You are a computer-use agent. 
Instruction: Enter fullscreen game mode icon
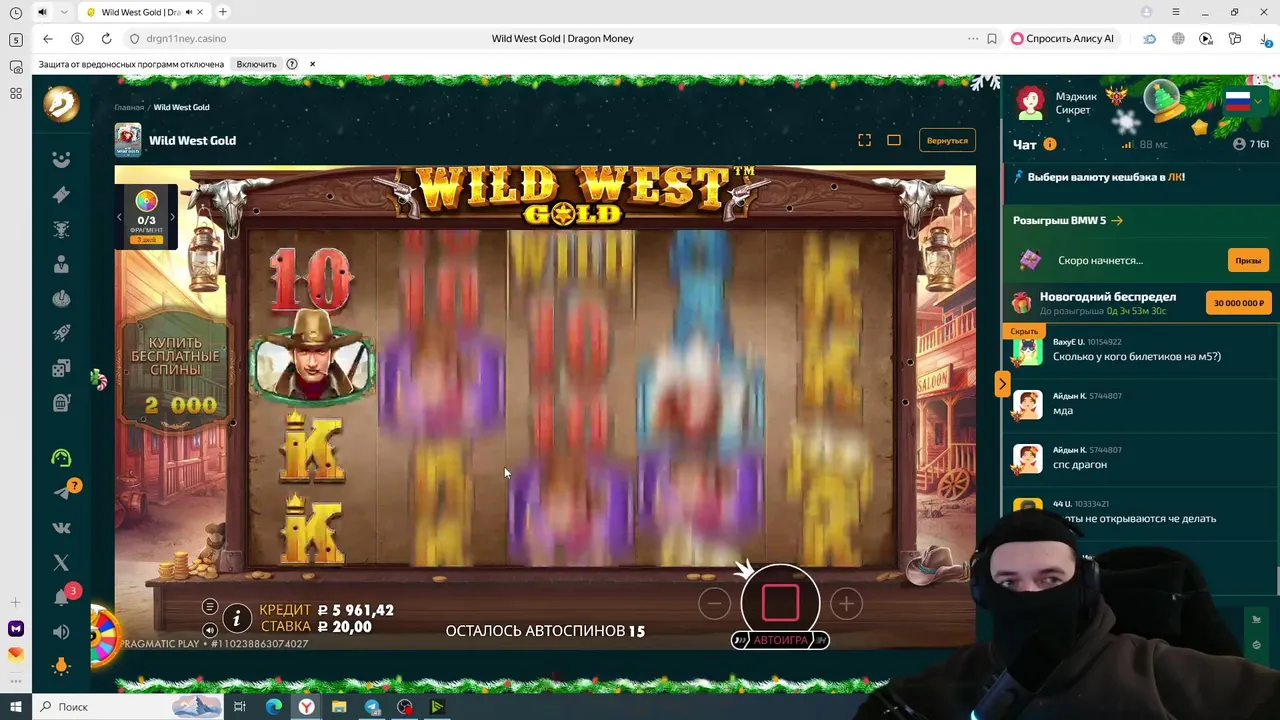point(864,140)
